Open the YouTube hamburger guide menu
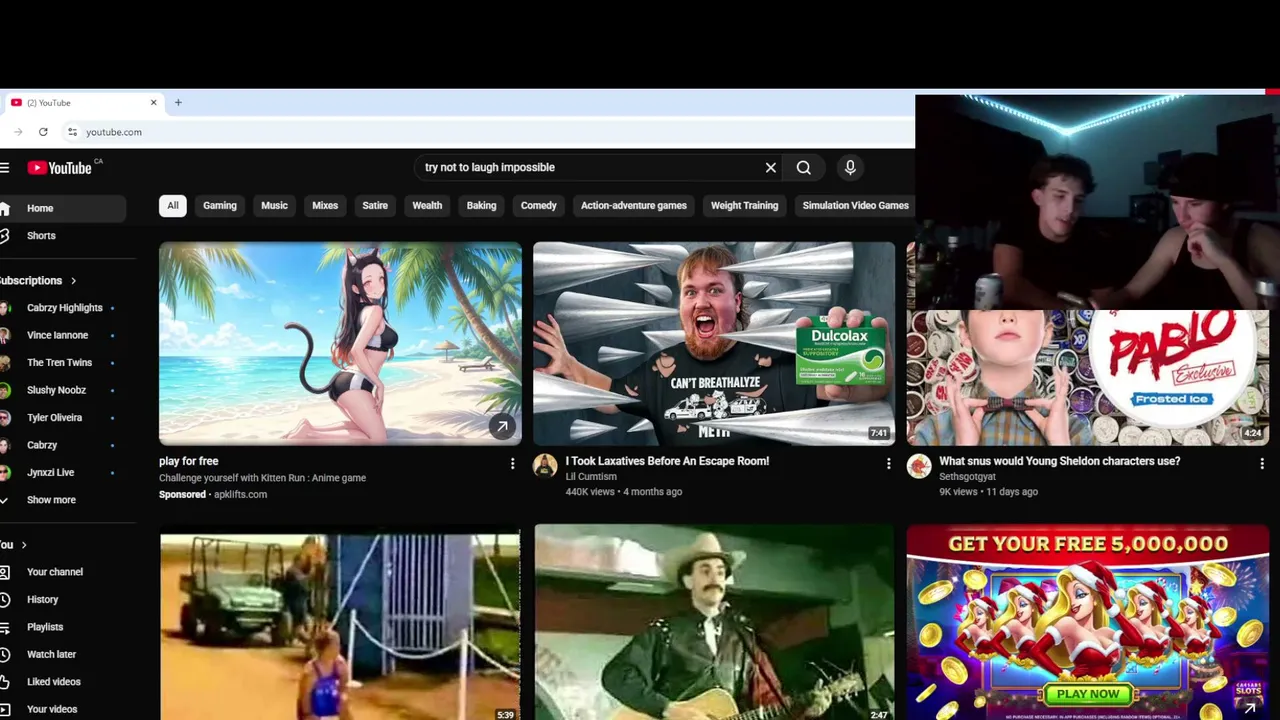 [x=5, y=168]
